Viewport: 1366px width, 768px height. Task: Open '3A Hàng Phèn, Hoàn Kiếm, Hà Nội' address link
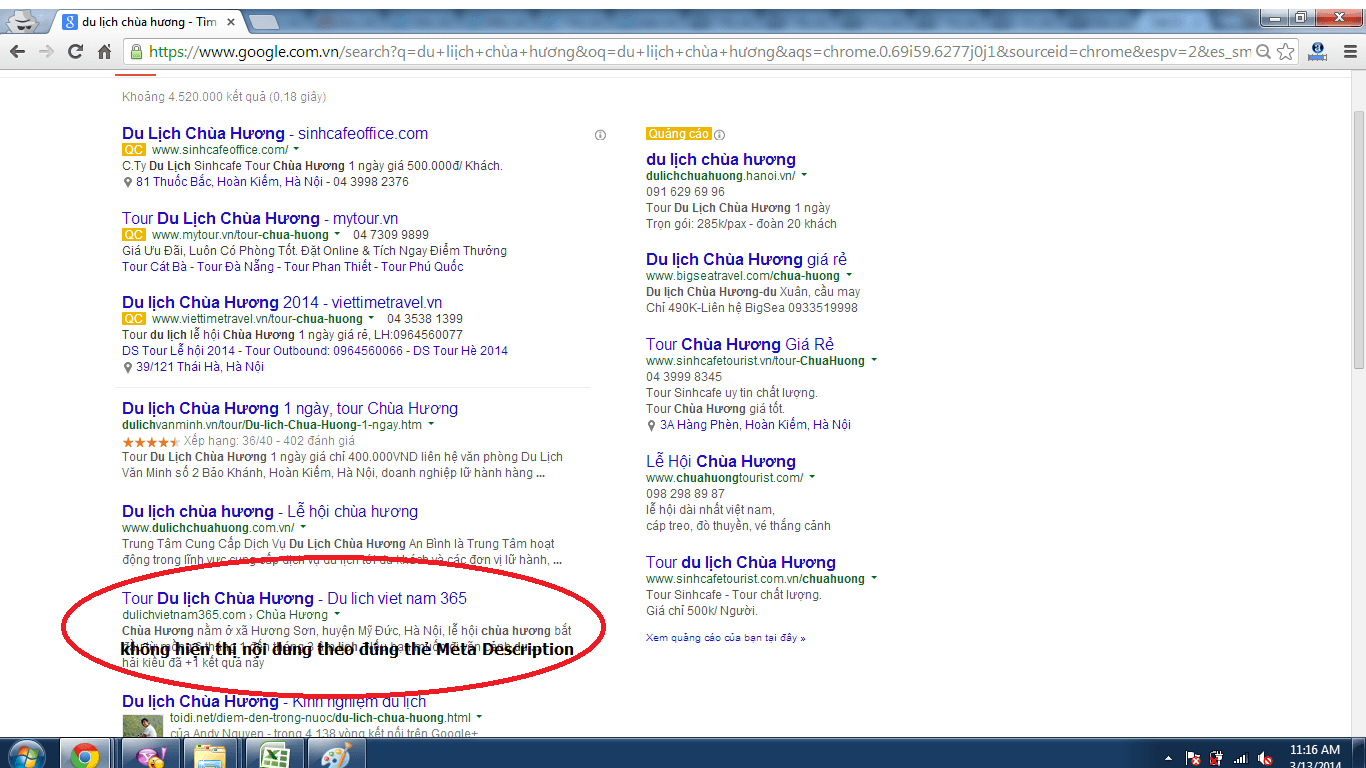coord(755,425)
